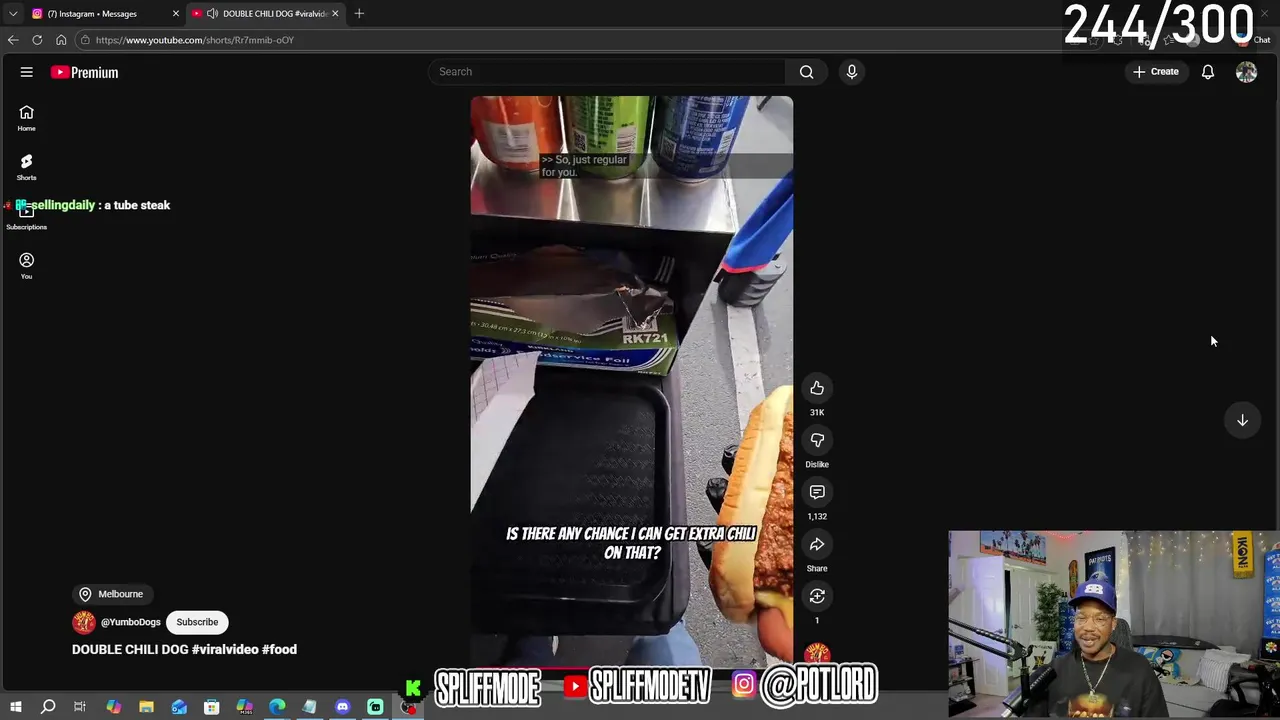1280x720 pixels.
Task: Open Subscriptions in YouTube sidebar
Action: pos(27,216)
